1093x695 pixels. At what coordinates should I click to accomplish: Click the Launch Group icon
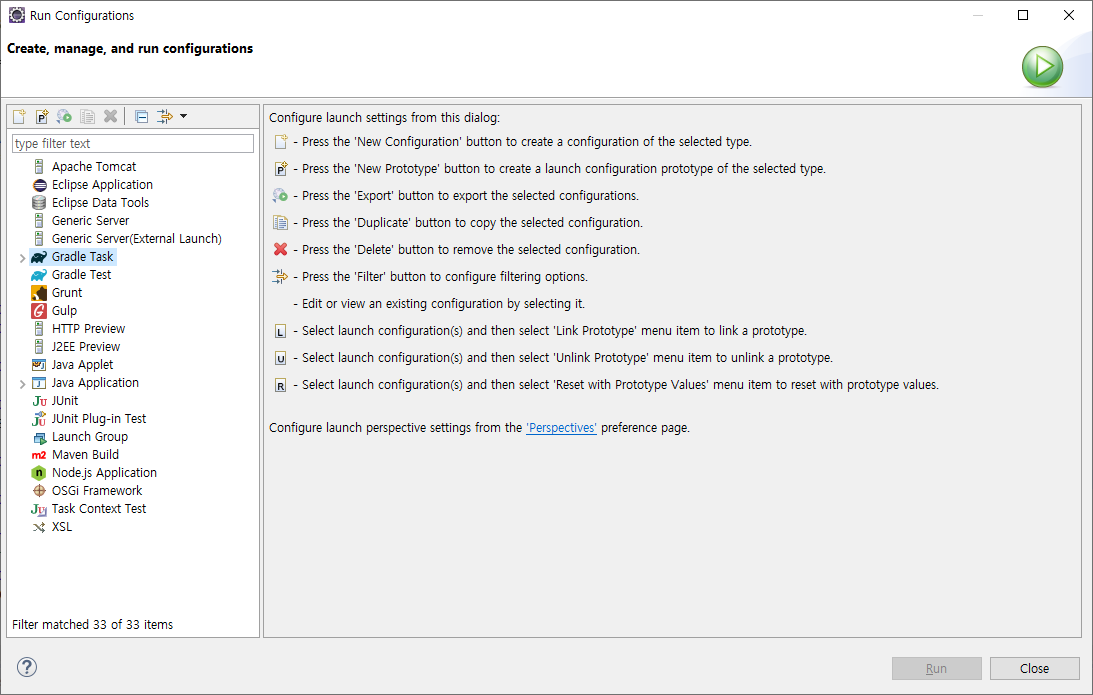coord(40,438)
